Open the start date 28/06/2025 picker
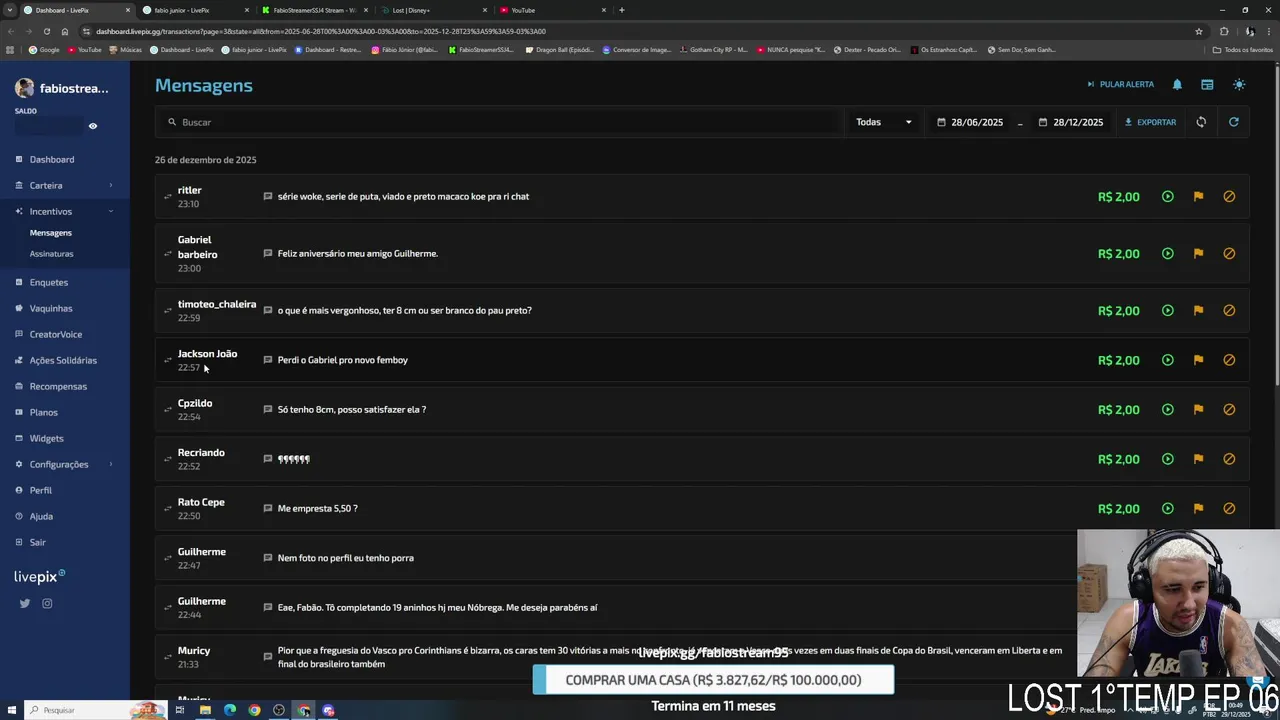 [971, 122]
